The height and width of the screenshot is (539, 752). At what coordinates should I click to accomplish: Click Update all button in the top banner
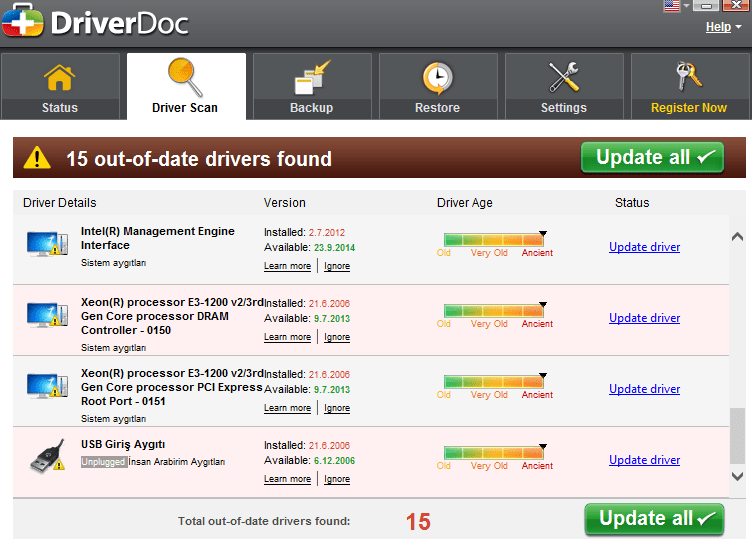coord(652,157)
